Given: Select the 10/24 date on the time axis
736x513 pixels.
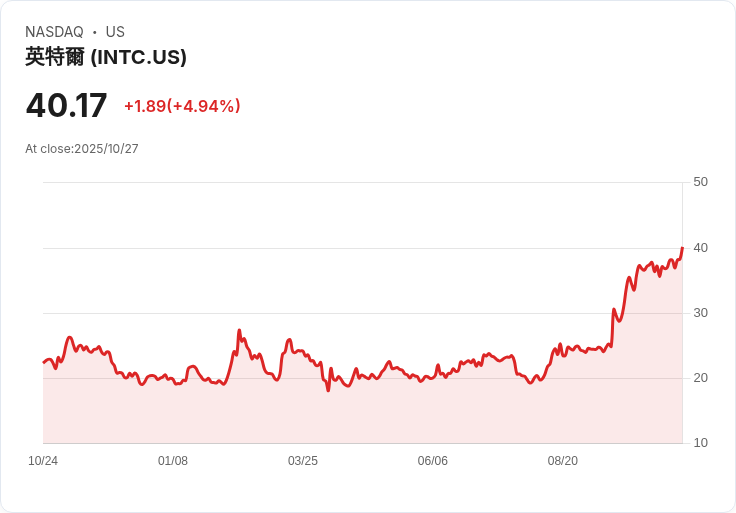Looking at the screenshot, I should point(43,461).
